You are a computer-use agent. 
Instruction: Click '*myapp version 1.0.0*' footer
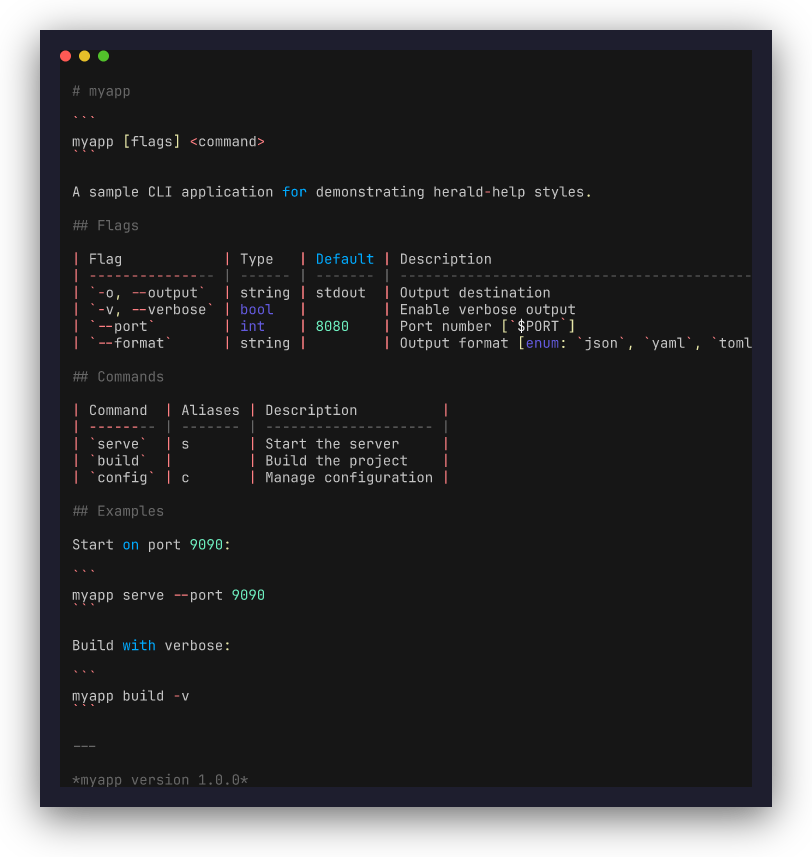pos(160,780)
